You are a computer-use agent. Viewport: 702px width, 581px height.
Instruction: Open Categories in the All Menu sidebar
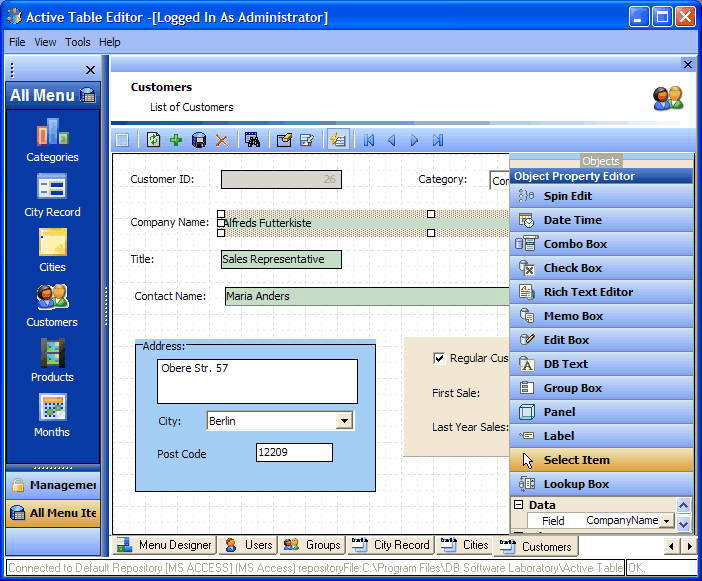coord(52,141)
